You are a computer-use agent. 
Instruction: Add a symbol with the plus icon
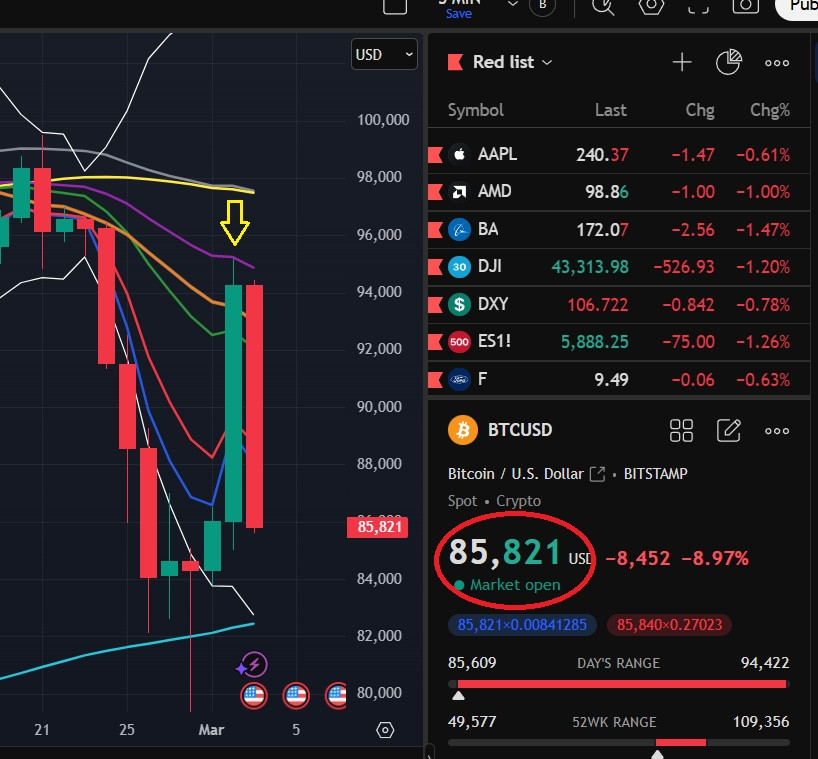click(x=682, y=63)
